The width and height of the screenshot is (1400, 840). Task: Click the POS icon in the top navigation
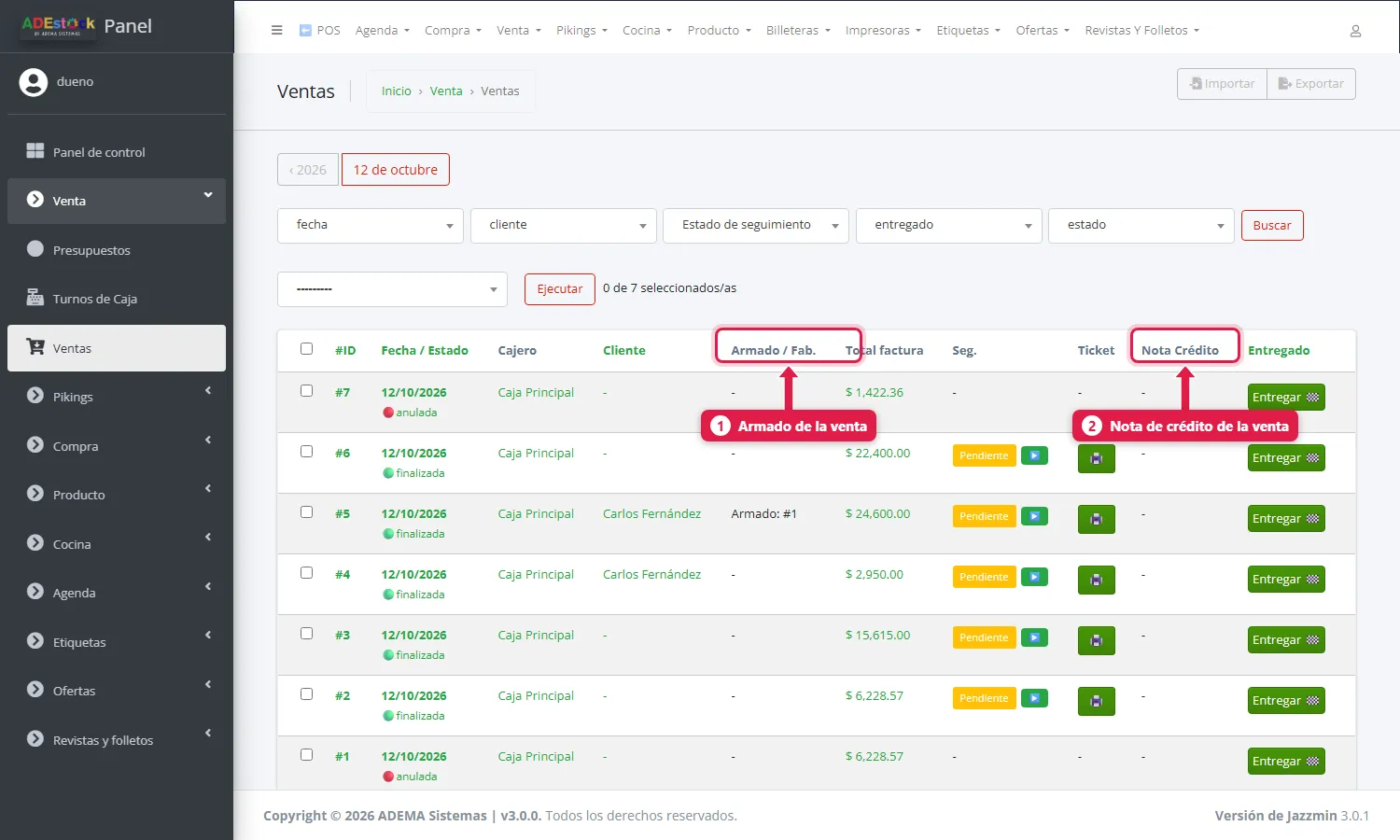305,30
